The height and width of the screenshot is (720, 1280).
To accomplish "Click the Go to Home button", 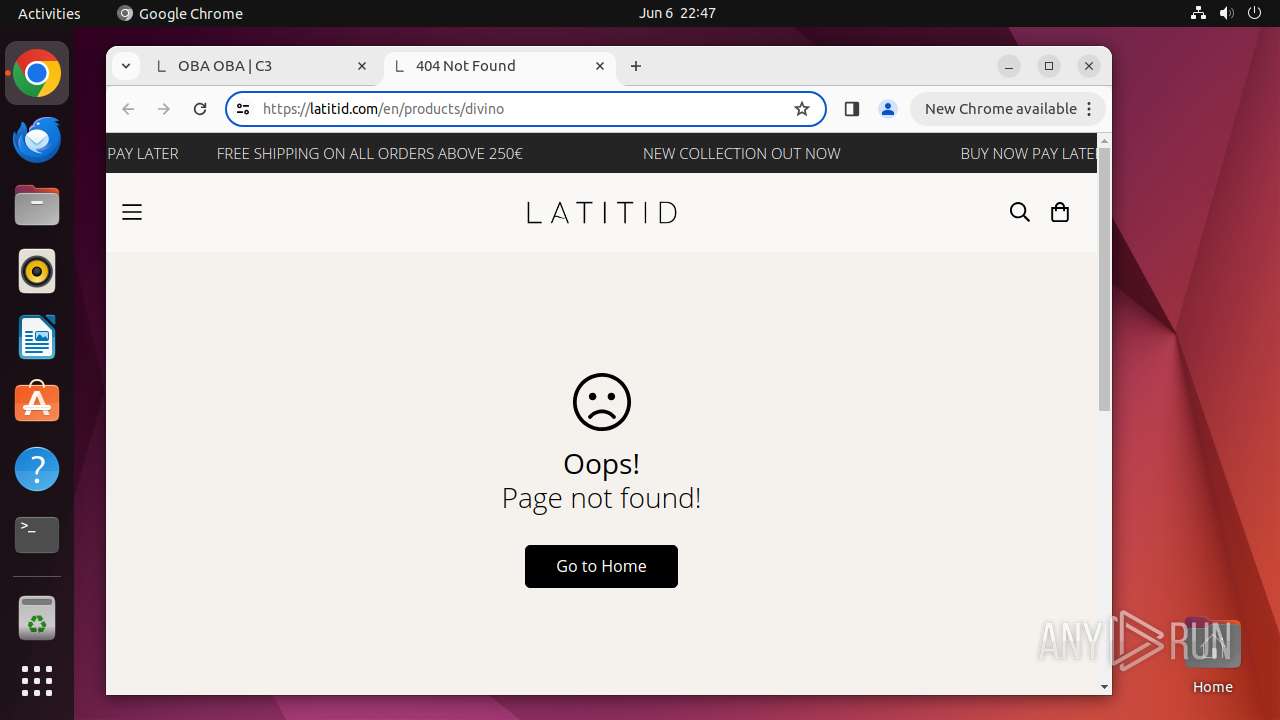I will [x=601, y=566].
